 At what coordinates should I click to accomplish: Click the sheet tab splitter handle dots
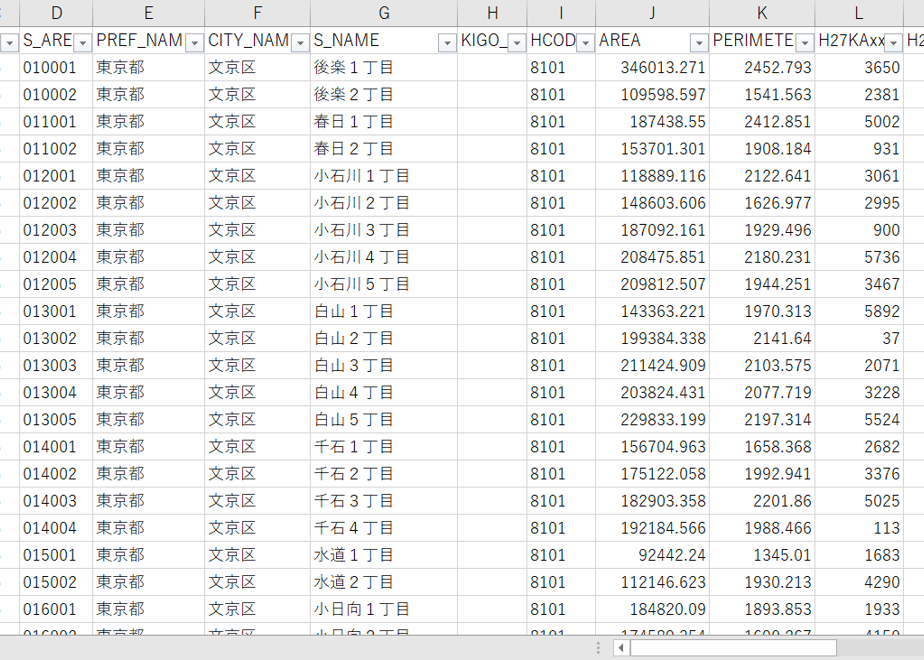click(598, 648)
